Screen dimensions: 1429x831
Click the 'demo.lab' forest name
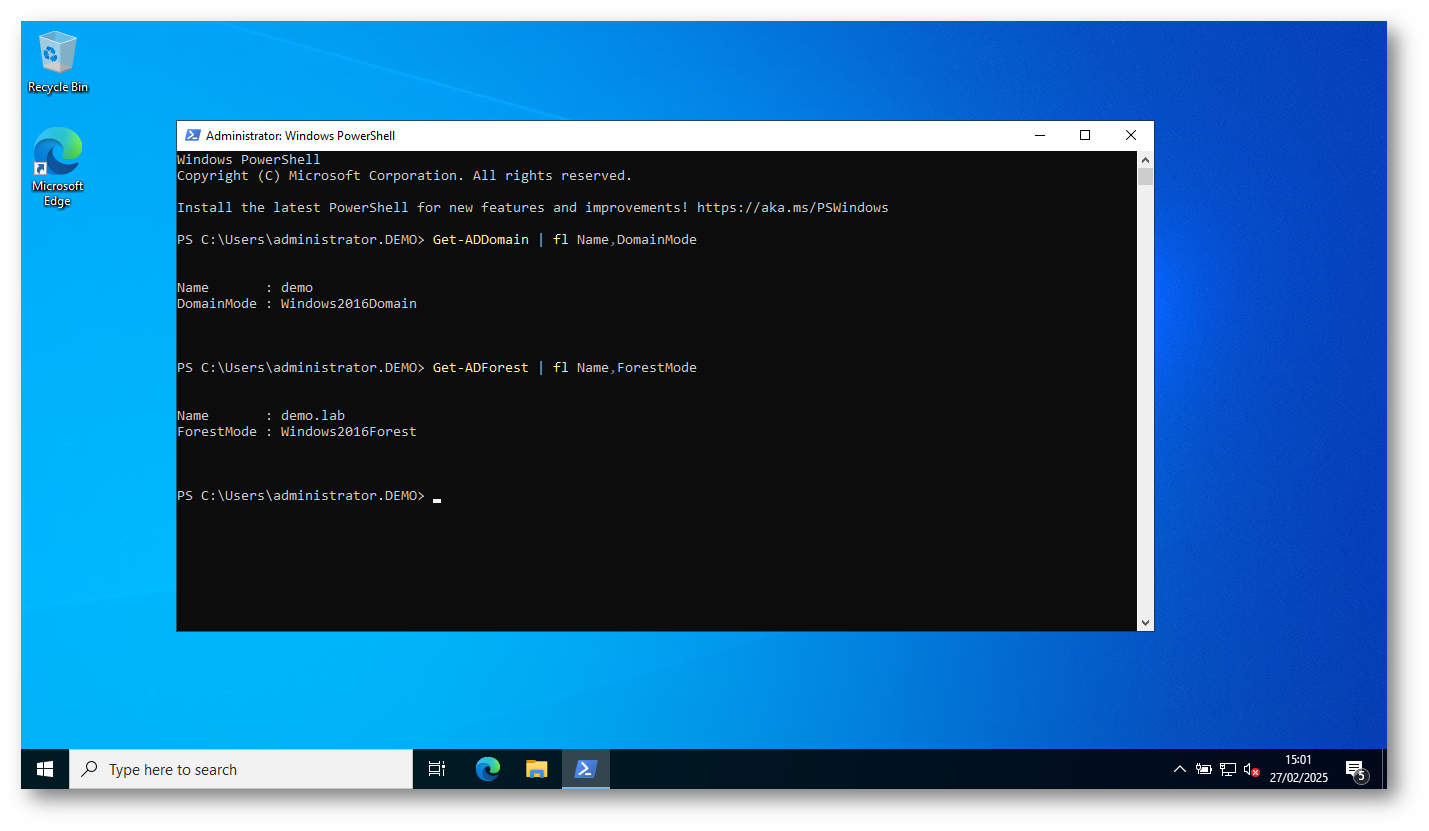(313, 416)
